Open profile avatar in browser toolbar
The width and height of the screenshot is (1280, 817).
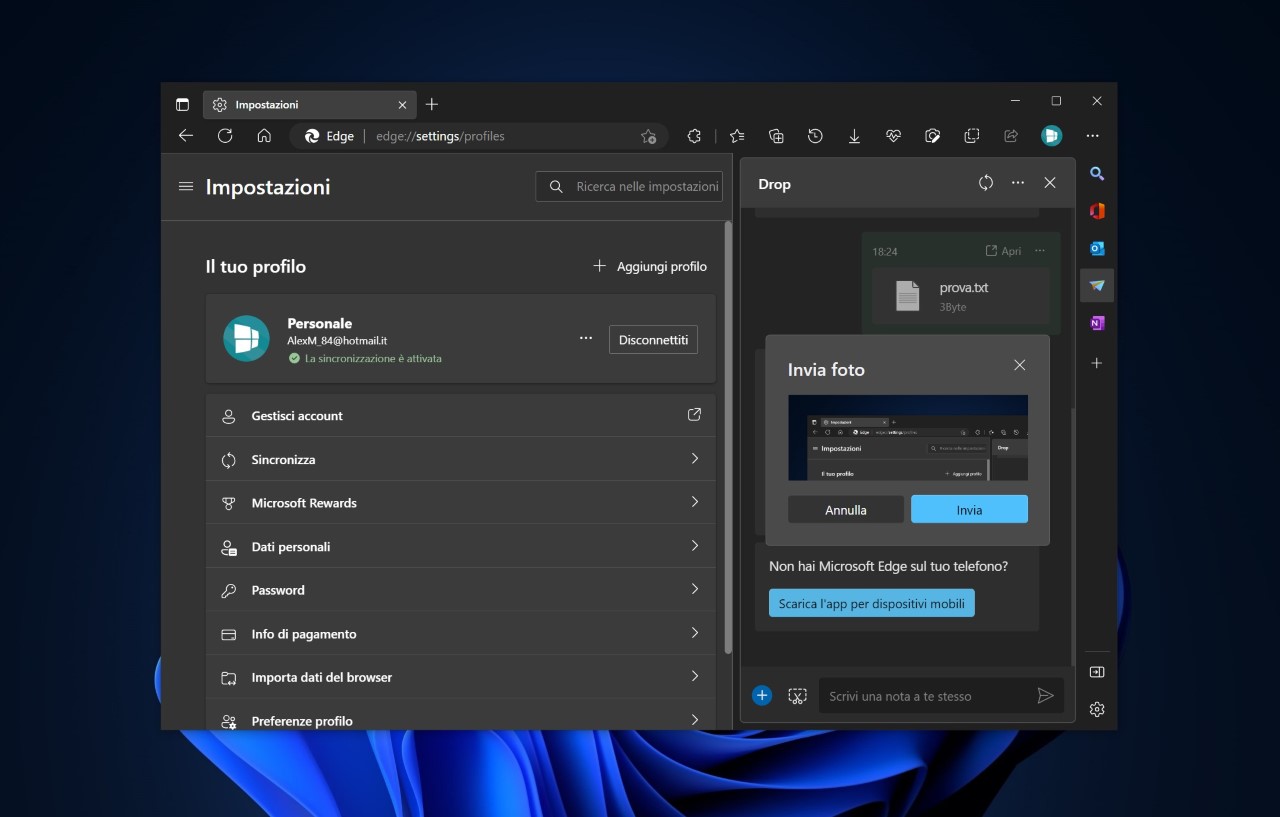[x=1051, y=136]
